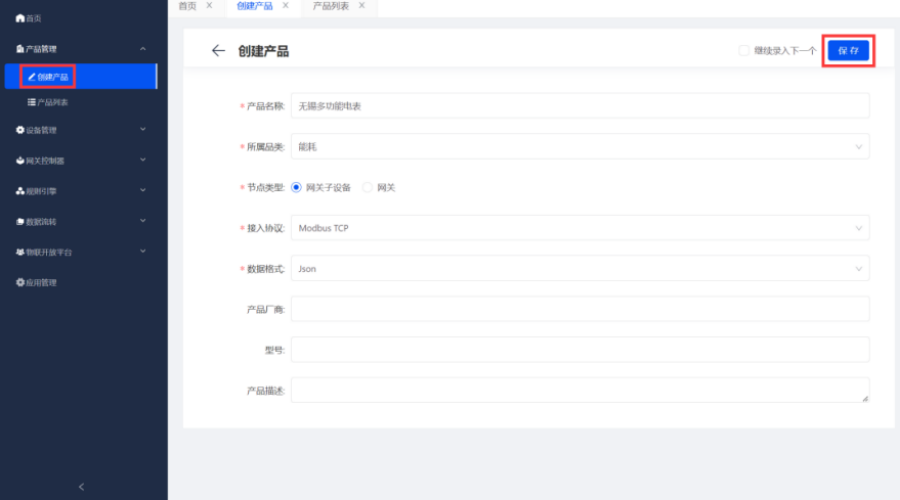Expand the 规则引擎 menu chevron
The height and width of the screenshot is (500, 900).
tap(143, 191)
